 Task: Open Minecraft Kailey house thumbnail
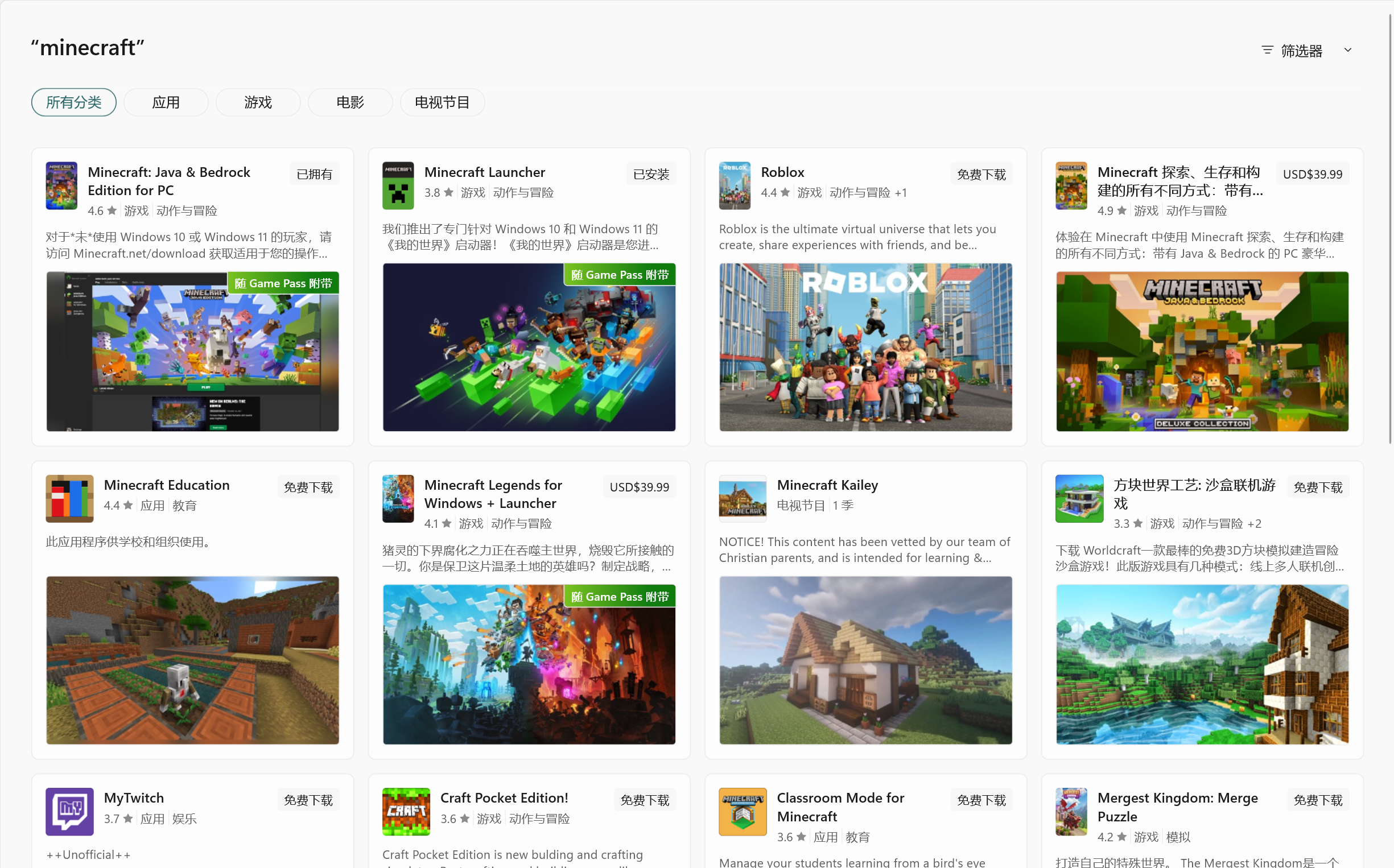coord(865,660)
